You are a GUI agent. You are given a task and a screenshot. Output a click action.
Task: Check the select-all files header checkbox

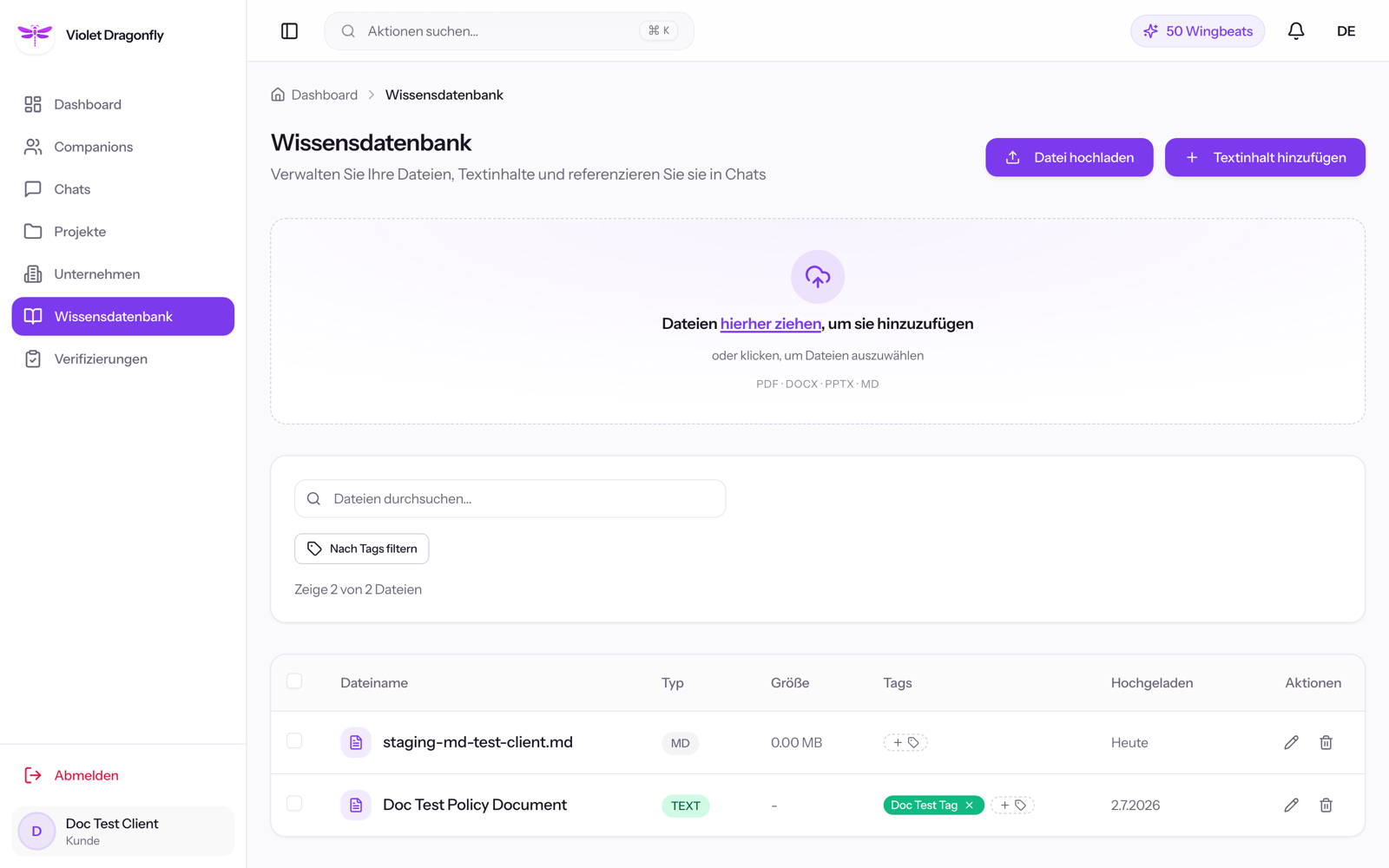point(294,681)
